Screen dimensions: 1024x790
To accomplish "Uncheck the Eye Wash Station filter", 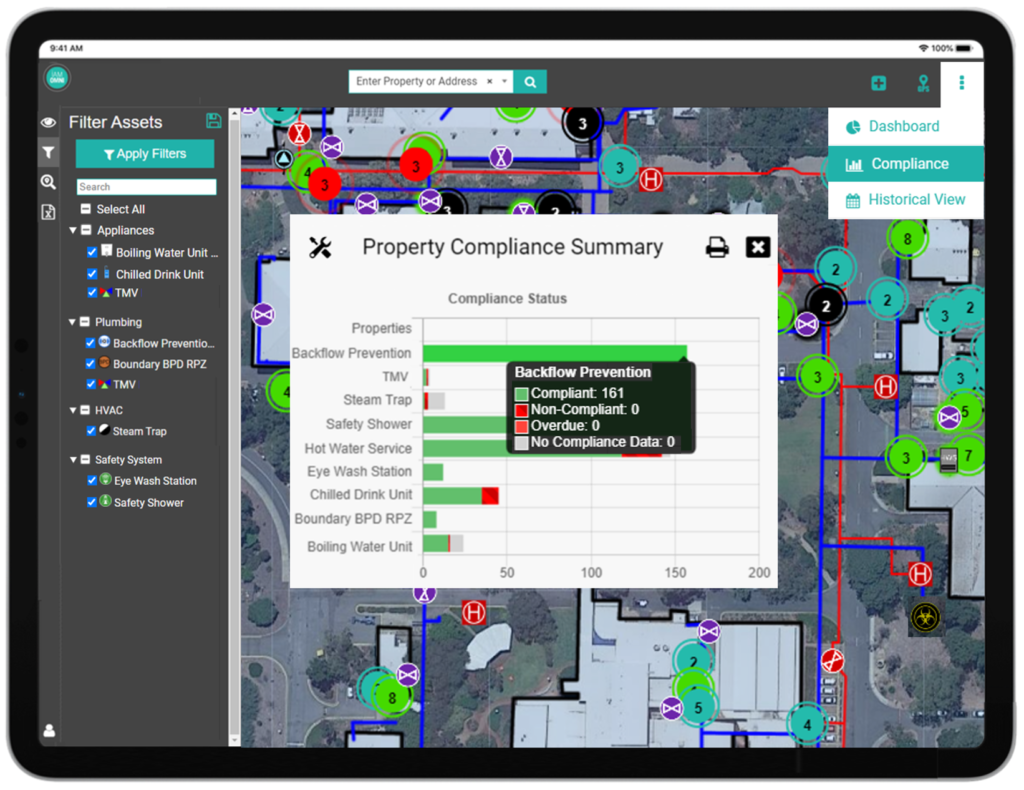I will click(92, 480).
